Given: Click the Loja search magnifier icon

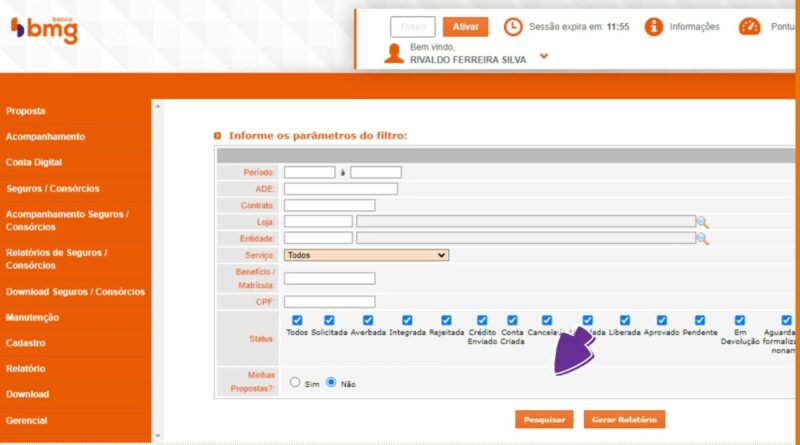Looking at the screenshot, I should coord(703,222).
